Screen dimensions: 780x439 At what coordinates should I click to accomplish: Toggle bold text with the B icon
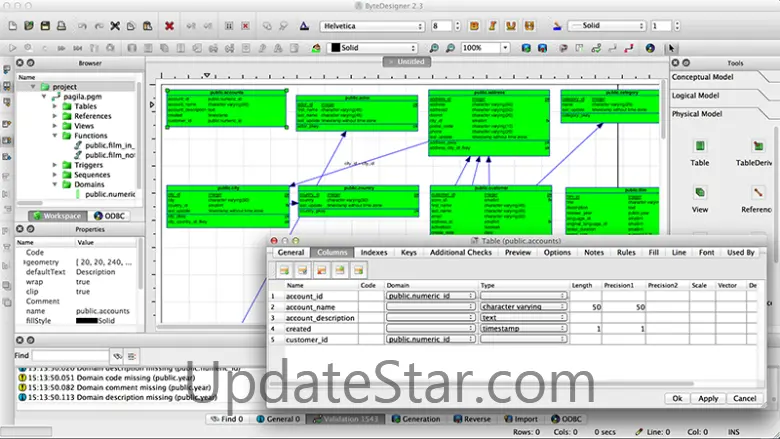[474, 26]
